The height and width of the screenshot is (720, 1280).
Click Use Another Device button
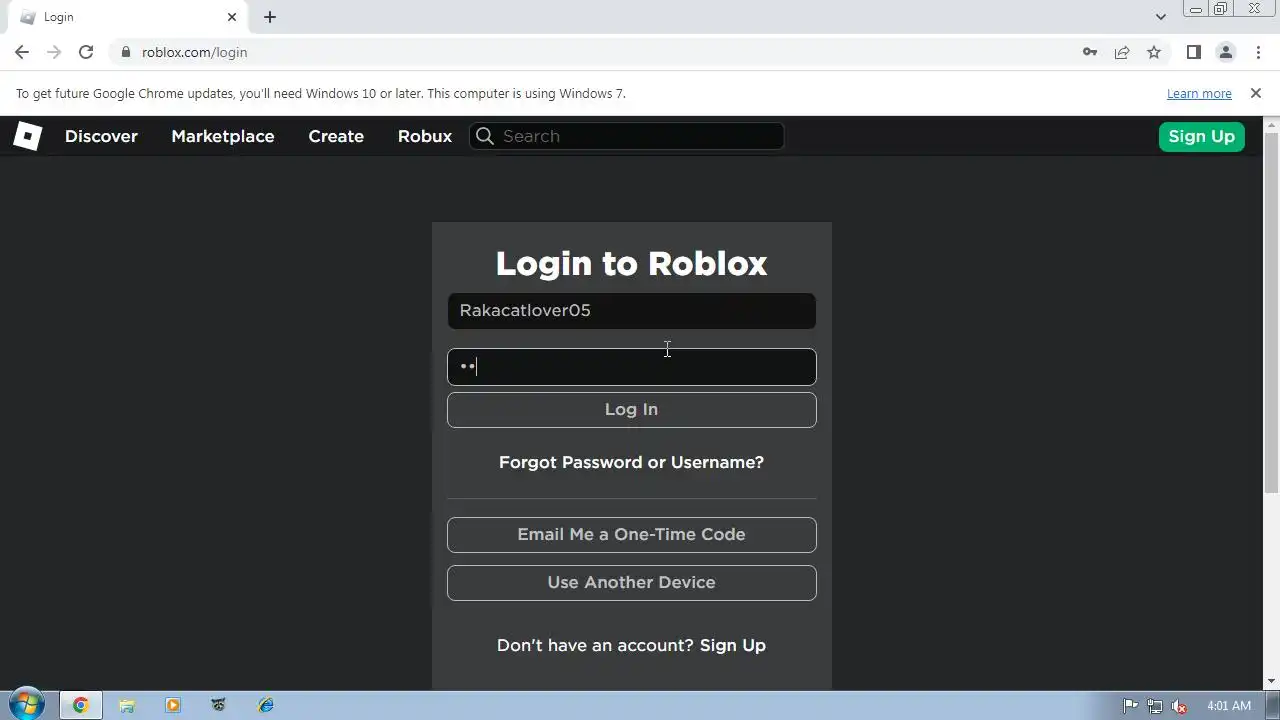[x=632, y=583]
